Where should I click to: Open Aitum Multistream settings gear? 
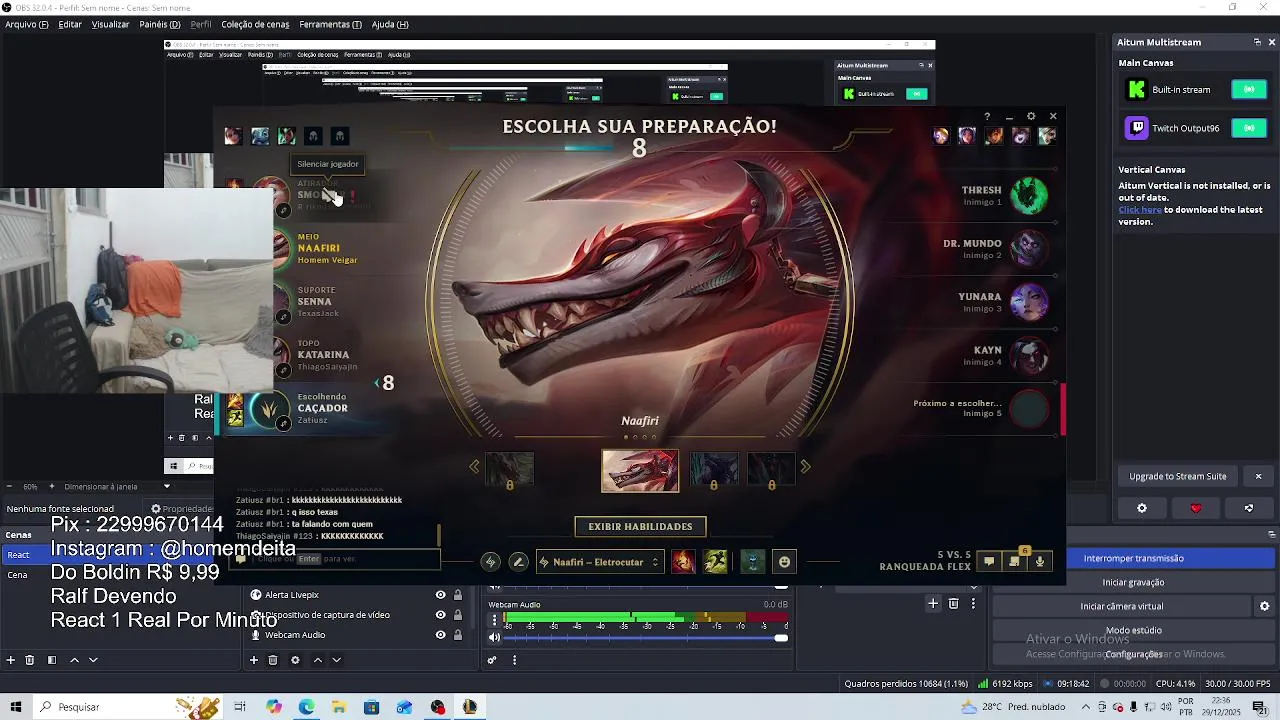coord(1142,508)
